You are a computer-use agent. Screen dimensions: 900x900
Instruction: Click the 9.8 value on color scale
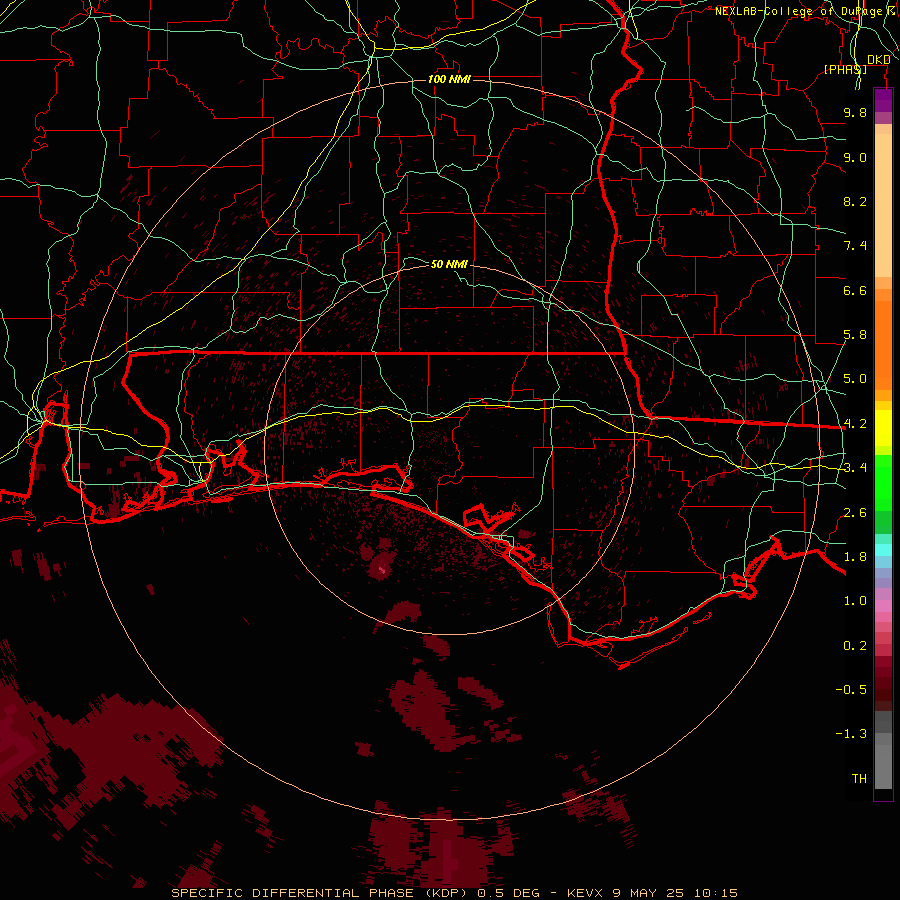coord(855,112)
